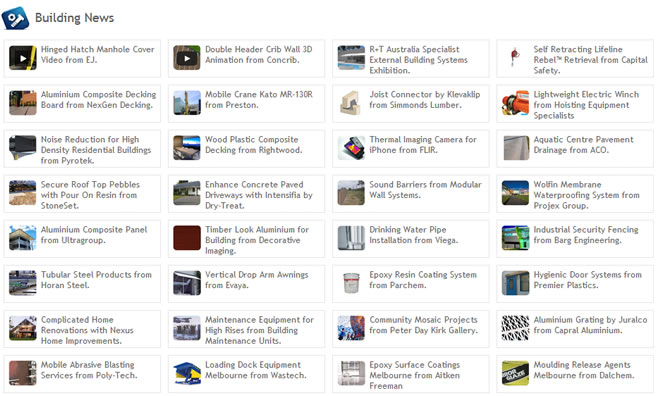The height and width of the screenshot is (396, 656).
Task: Click the Epoxy Resin Coating bucket image
Action: pos(351,283)
